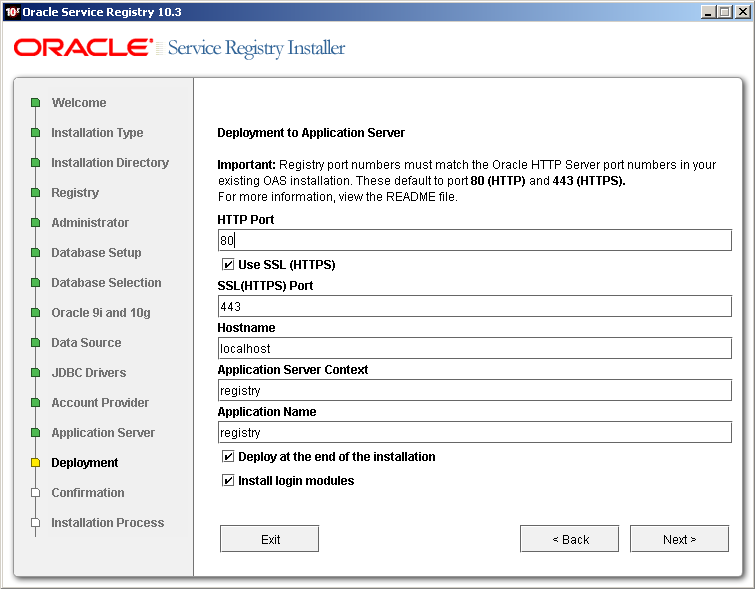Edit the Application Server Context field

click(x=475, y=390)
